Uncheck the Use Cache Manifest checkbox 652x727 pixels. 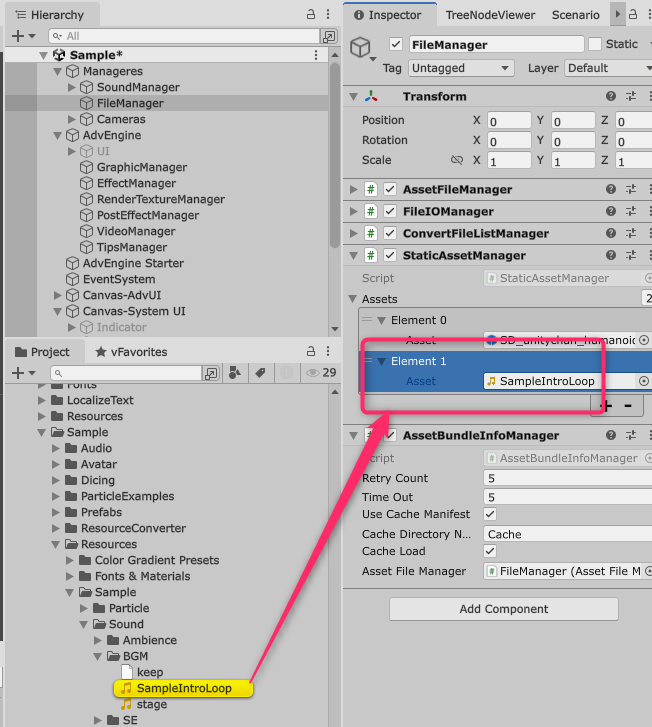pos(490,514)
